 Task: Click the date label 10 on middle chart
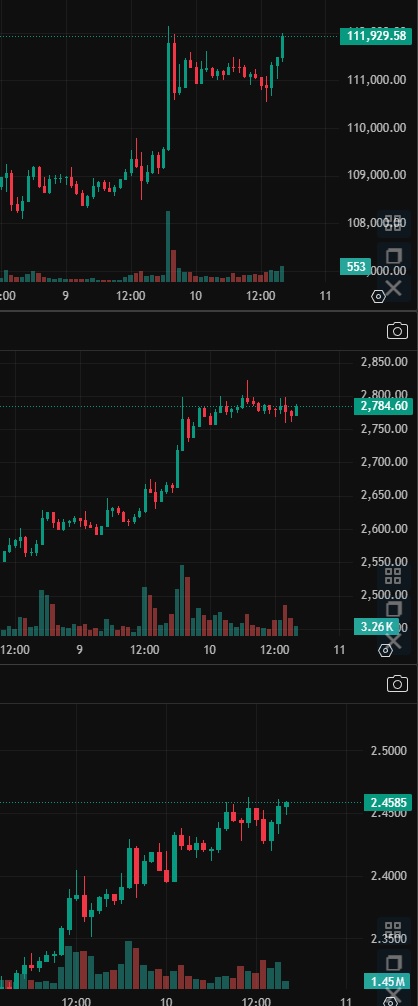pyautogui.click(x=210, y=650)
